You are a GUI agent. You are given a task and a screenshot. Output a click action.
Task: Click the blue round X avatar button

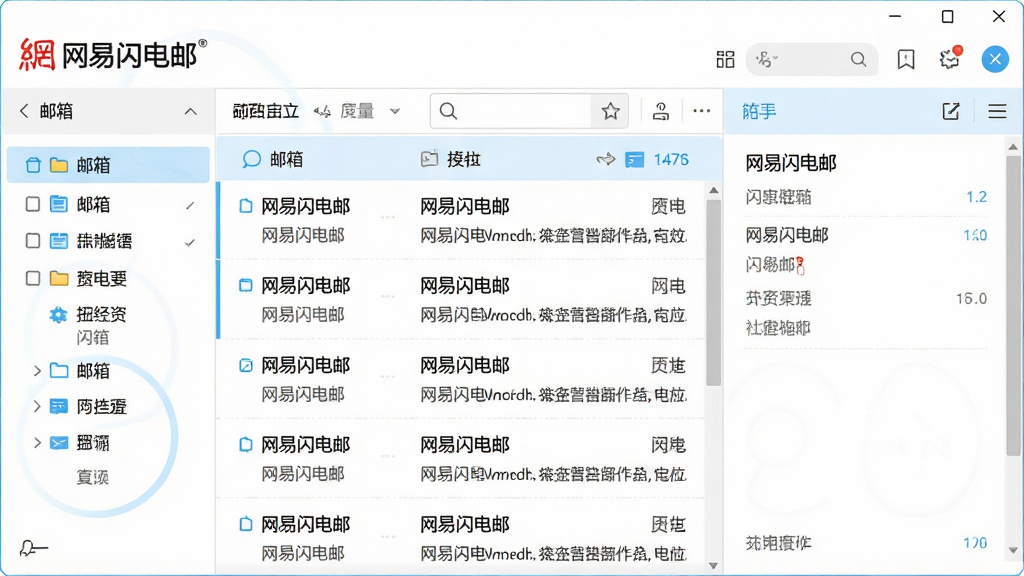995,59
